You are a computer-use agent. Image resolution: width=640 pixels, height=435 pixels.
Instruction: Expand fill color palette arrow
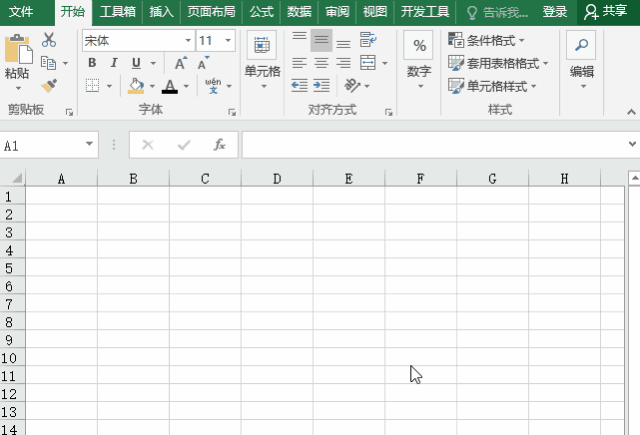point(152,86)
